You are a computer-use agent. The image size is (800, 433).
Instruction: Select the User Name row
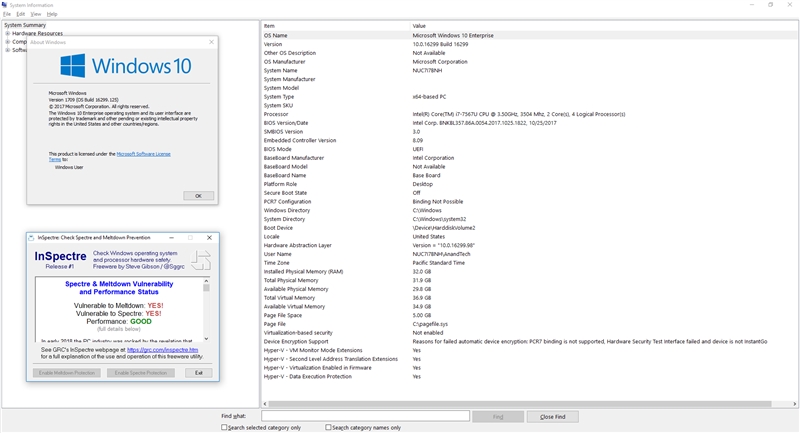tap(530, 254)
